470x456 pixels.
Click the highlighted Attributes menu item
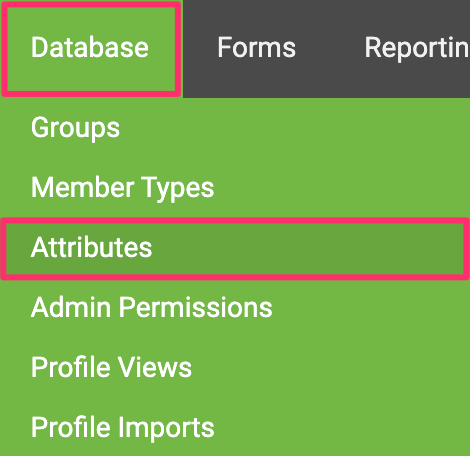pos(235,248)
